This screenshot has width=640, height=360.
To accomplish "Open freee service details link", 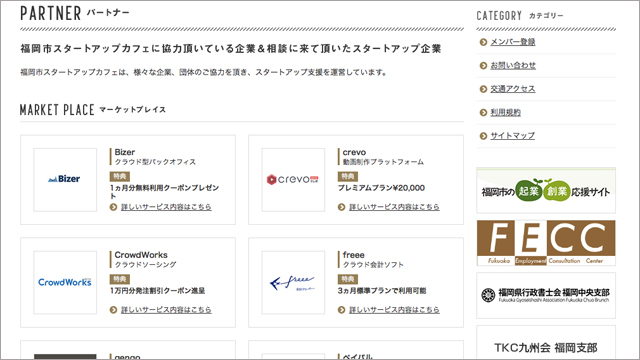I will point(394,310).
